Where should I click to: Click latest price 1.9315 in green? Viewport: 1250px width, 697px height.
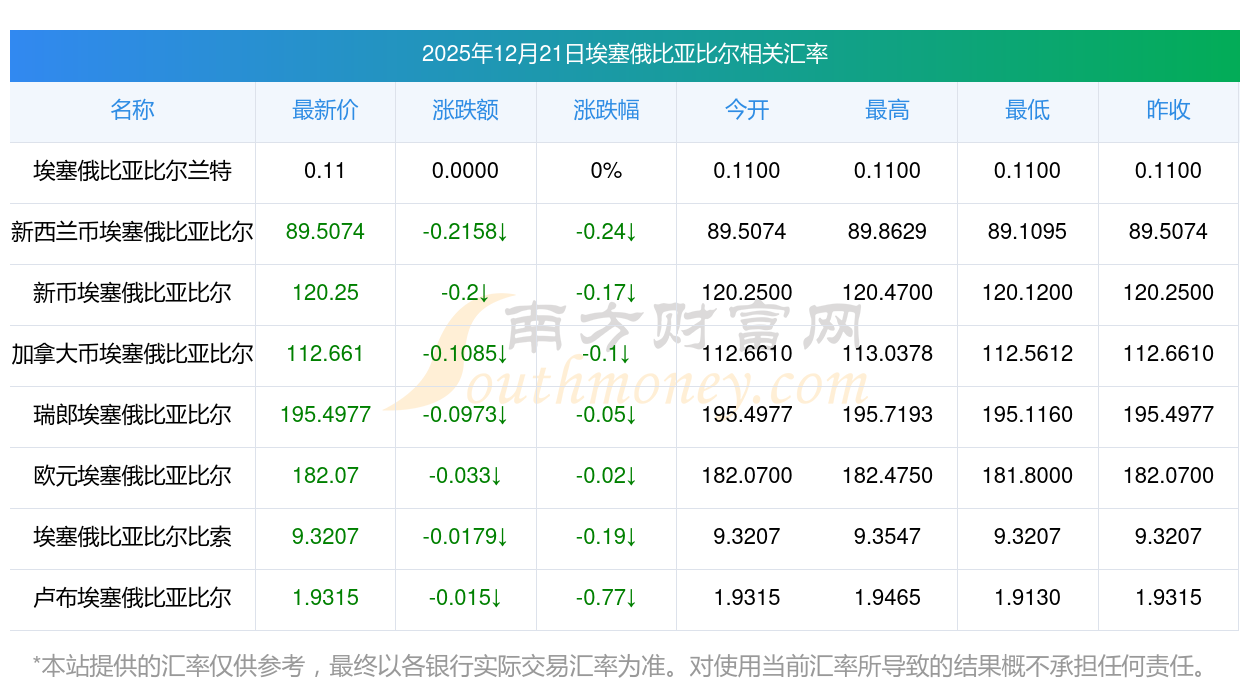coord(325,598)
